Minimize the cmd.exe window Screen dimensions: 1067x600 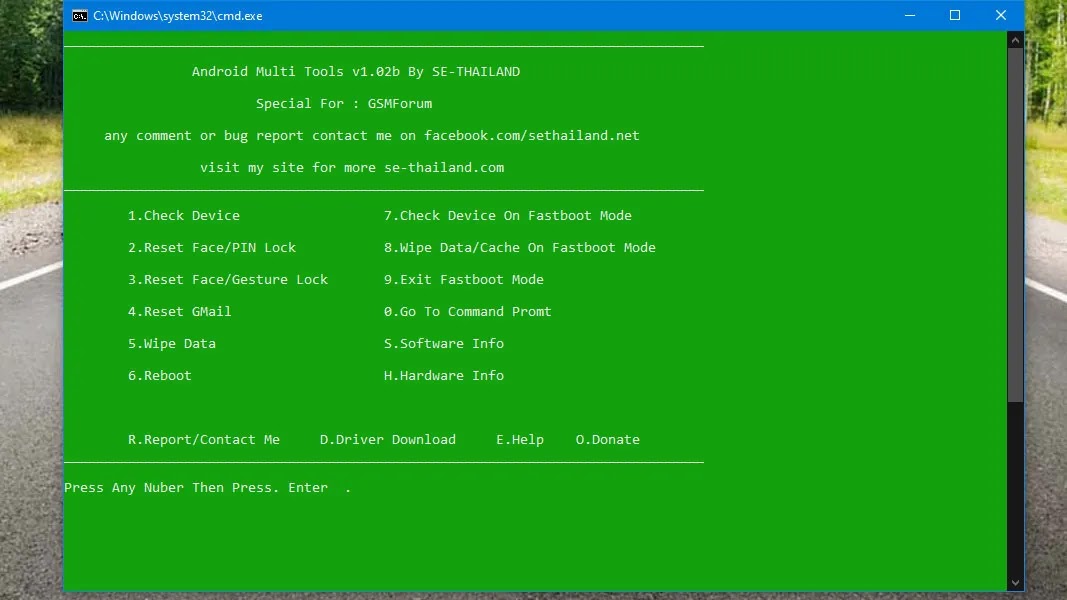[910, 15]
